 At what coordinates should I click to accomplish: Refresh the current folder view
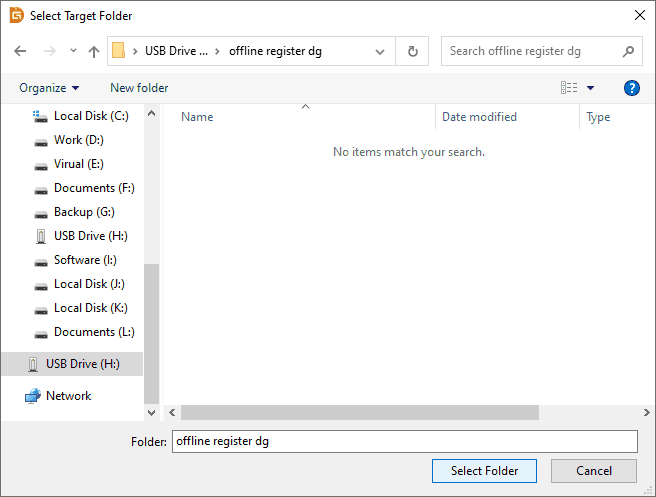tap(412, 51)
